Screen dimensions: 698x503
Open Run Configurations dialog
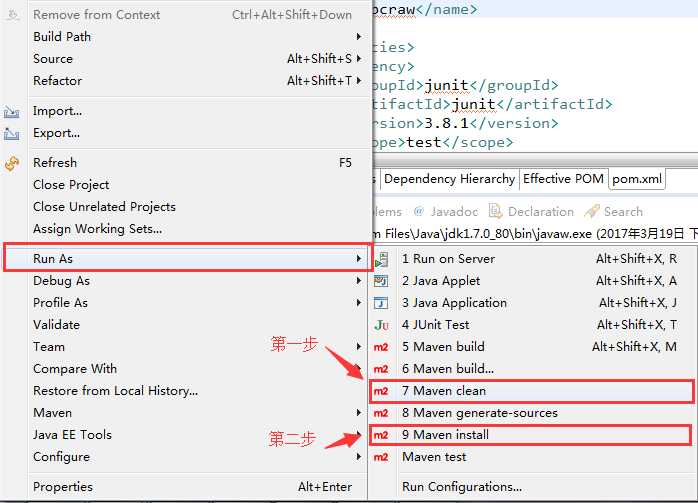pyautogui.click(x=461, y=487)
